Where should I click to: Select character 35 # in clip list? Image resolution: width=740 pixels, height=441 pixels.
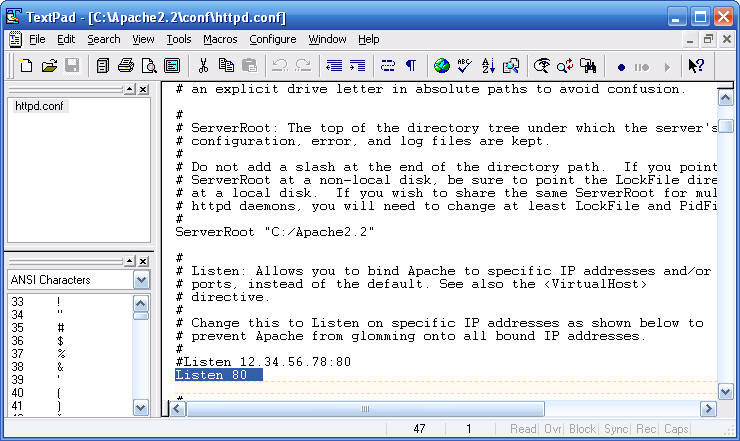pos(71,328)
